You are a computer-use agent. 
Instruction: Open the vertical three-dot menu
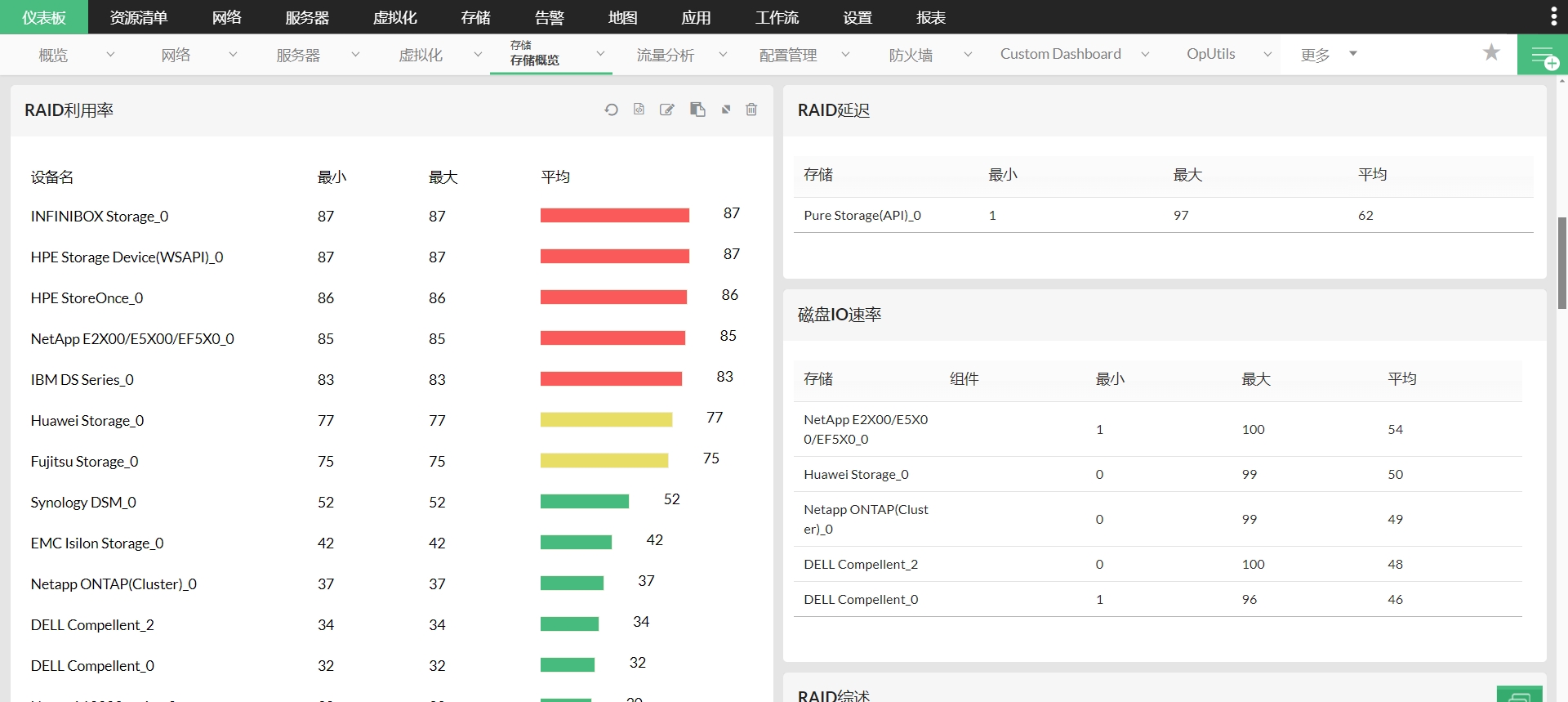[x=1552, y=17]
